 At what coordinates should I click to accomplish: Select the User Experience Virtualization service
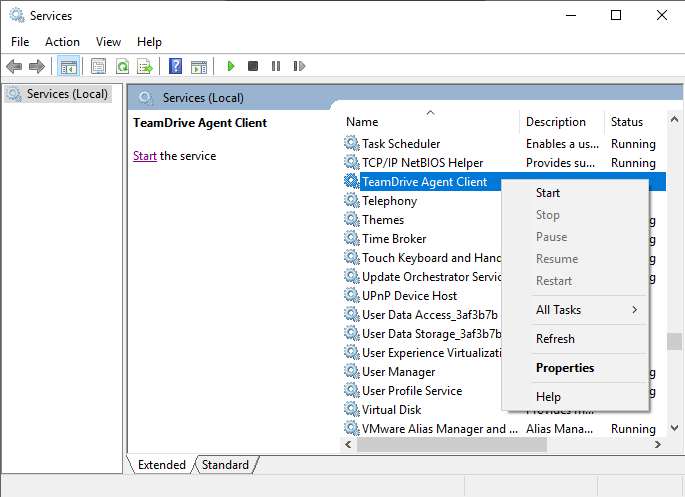pyautogui.click(x=422, y=352)
